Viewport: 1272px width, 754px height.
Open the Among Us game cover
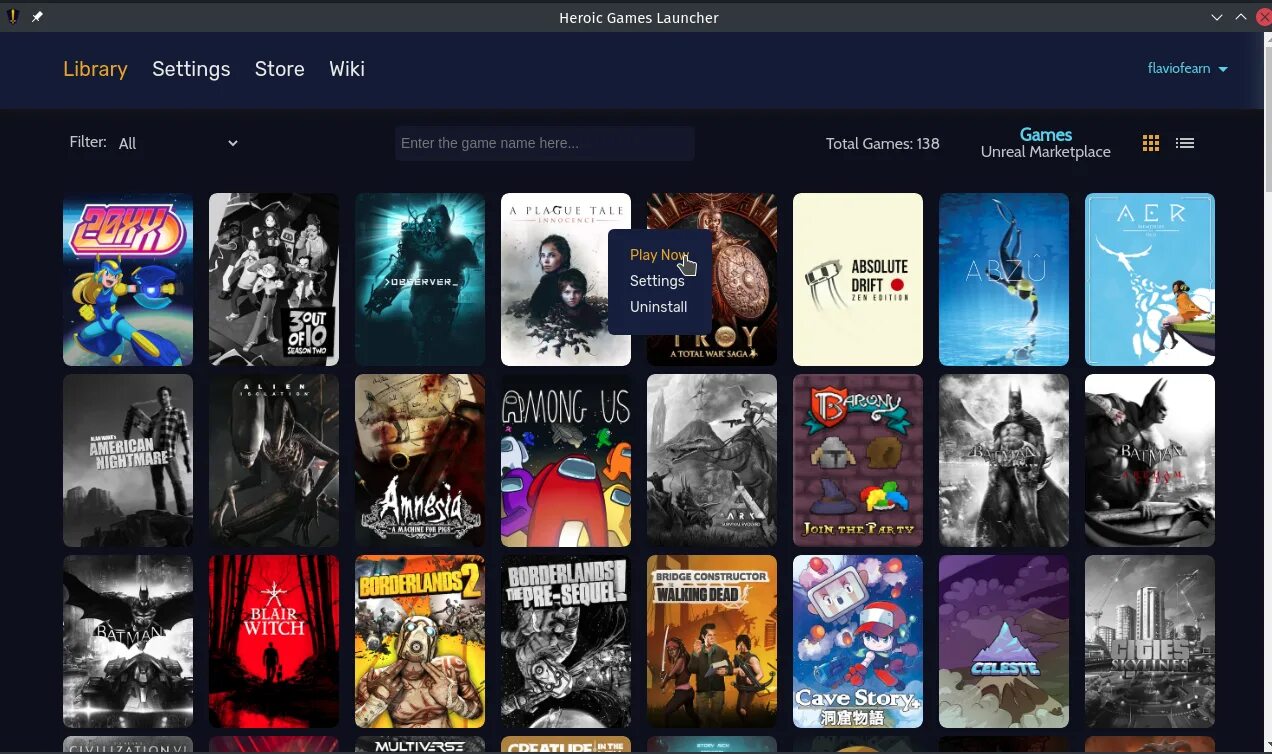(x=566, y=460)
